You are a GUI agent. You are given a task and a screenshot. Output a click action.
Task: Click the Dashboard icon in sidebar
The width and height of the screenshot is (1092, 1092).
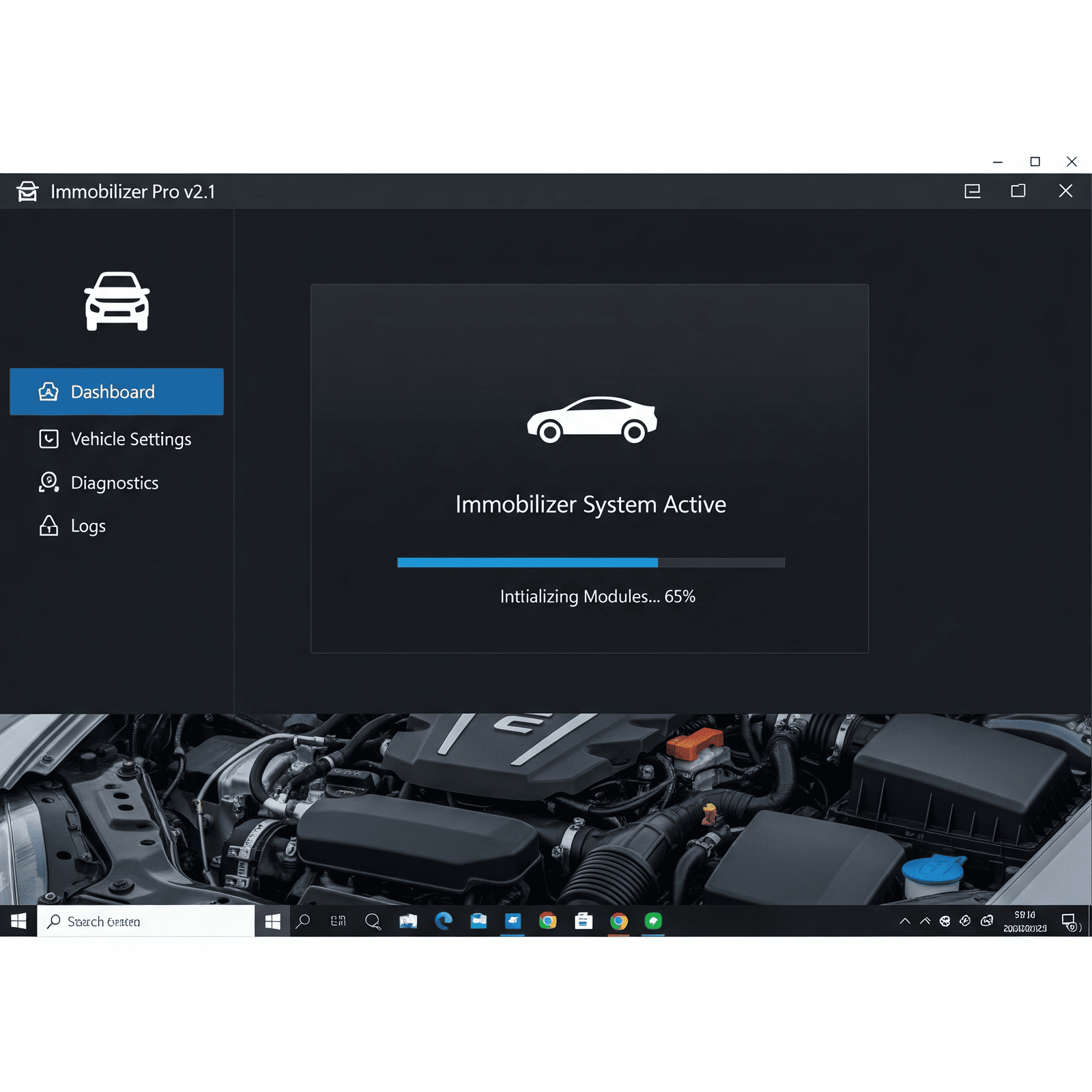[48, 392]
